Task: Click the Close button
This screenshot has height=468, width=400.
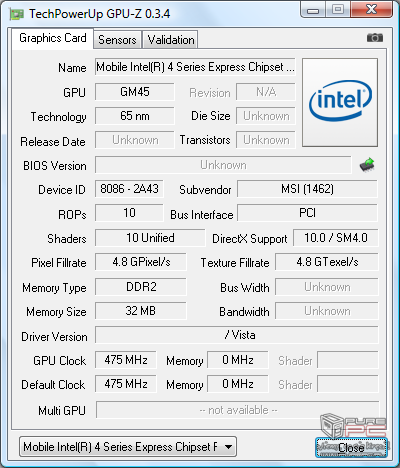Action: click(x=351, y=447)
